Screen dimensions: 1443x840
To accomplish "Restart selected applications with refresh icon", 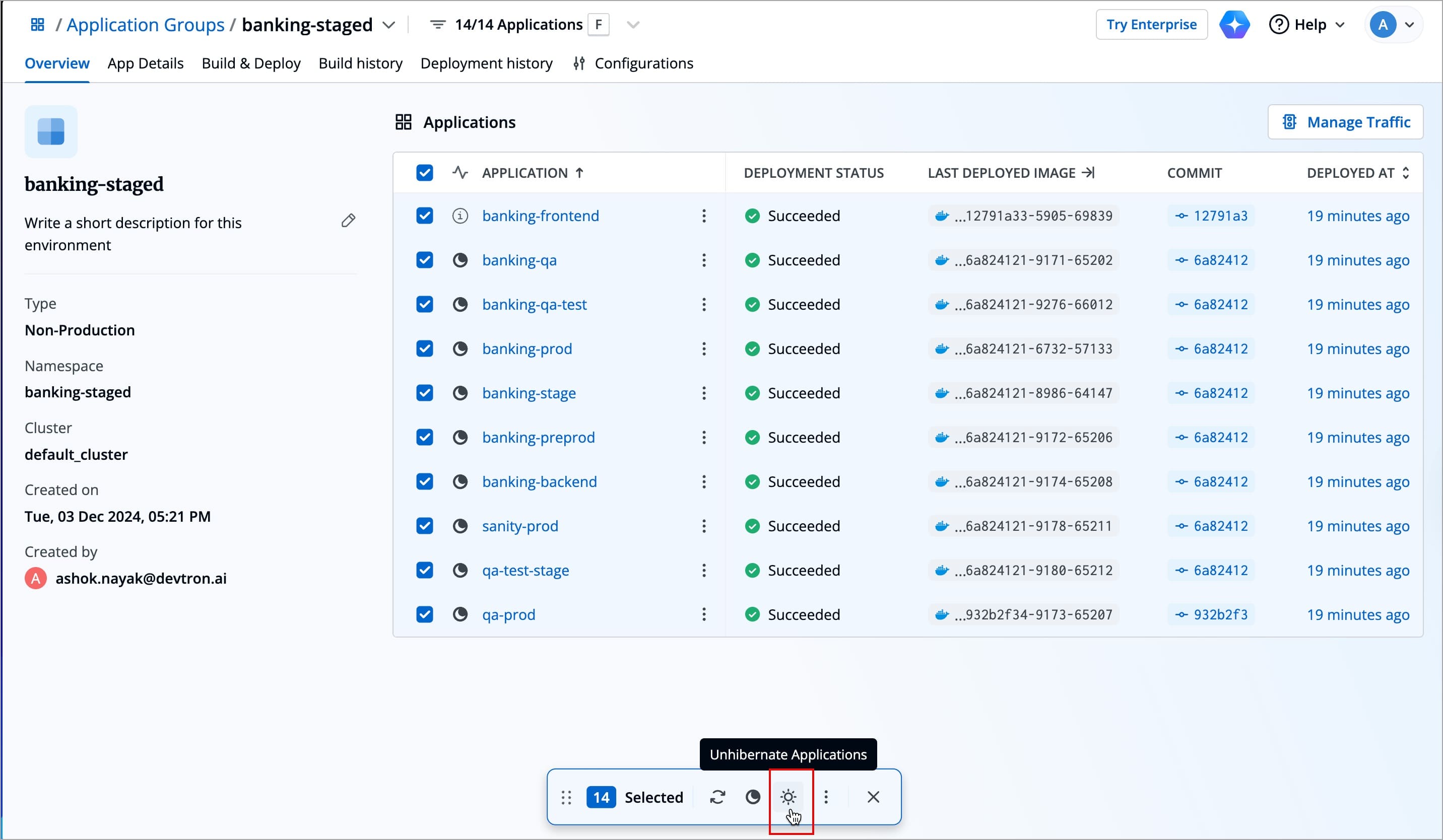I will 717,797.
